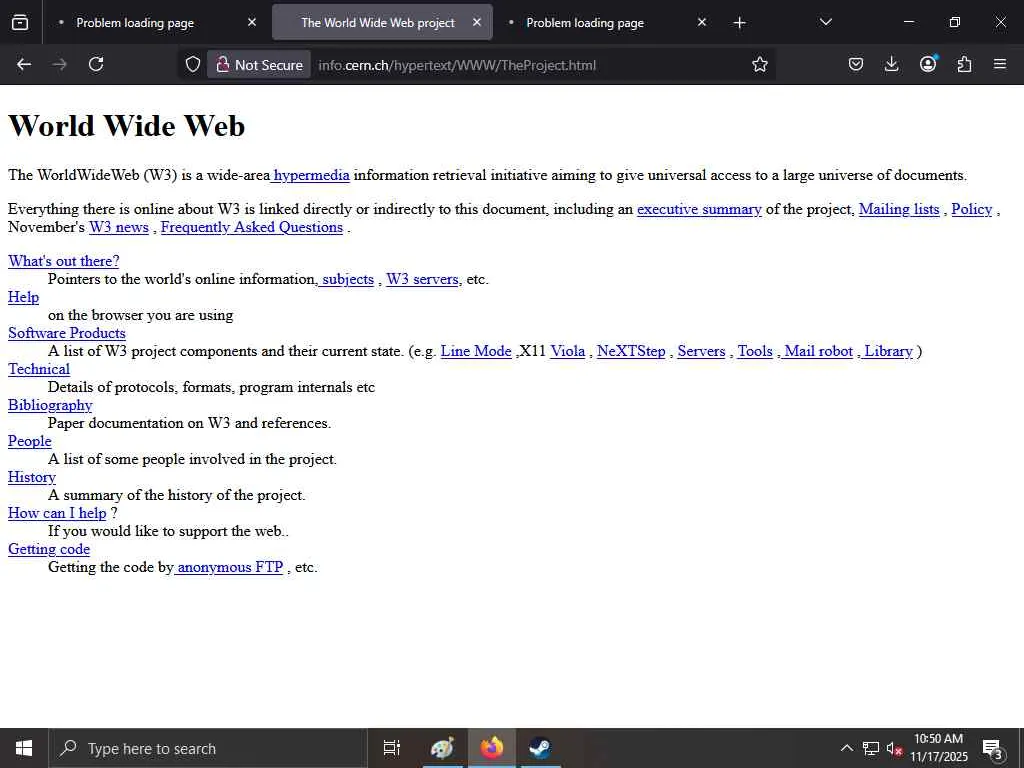This screenshot has height=768, width=1024.
Task: Expand the list all tabs chevron
Action: click(825, 23)
